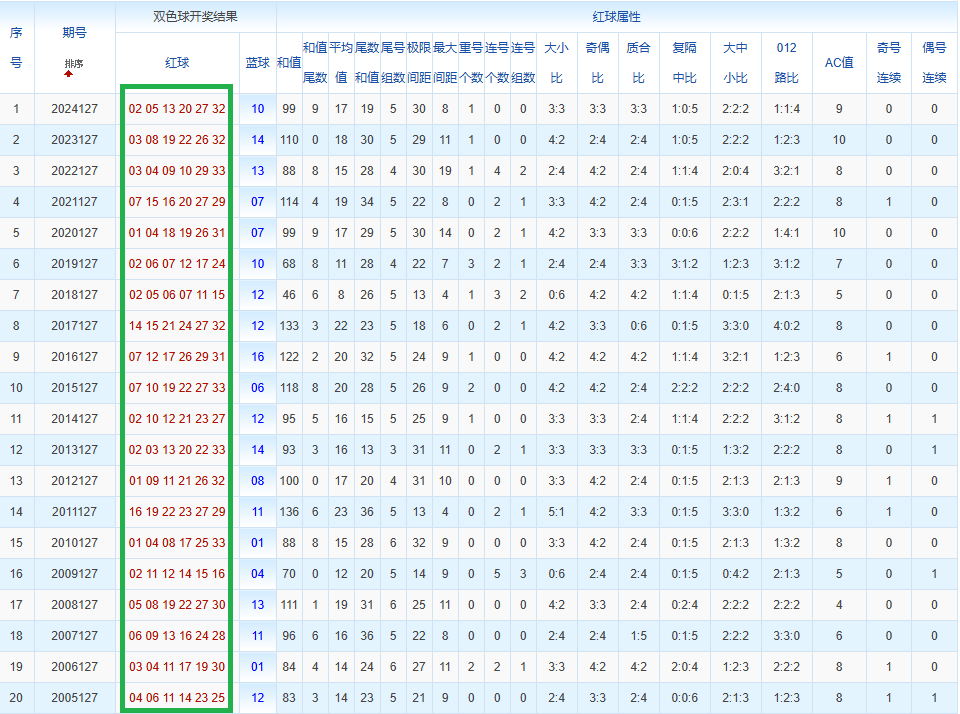Click sum value 46 in row 2018127
960x714 pixels.
(289, 295)
